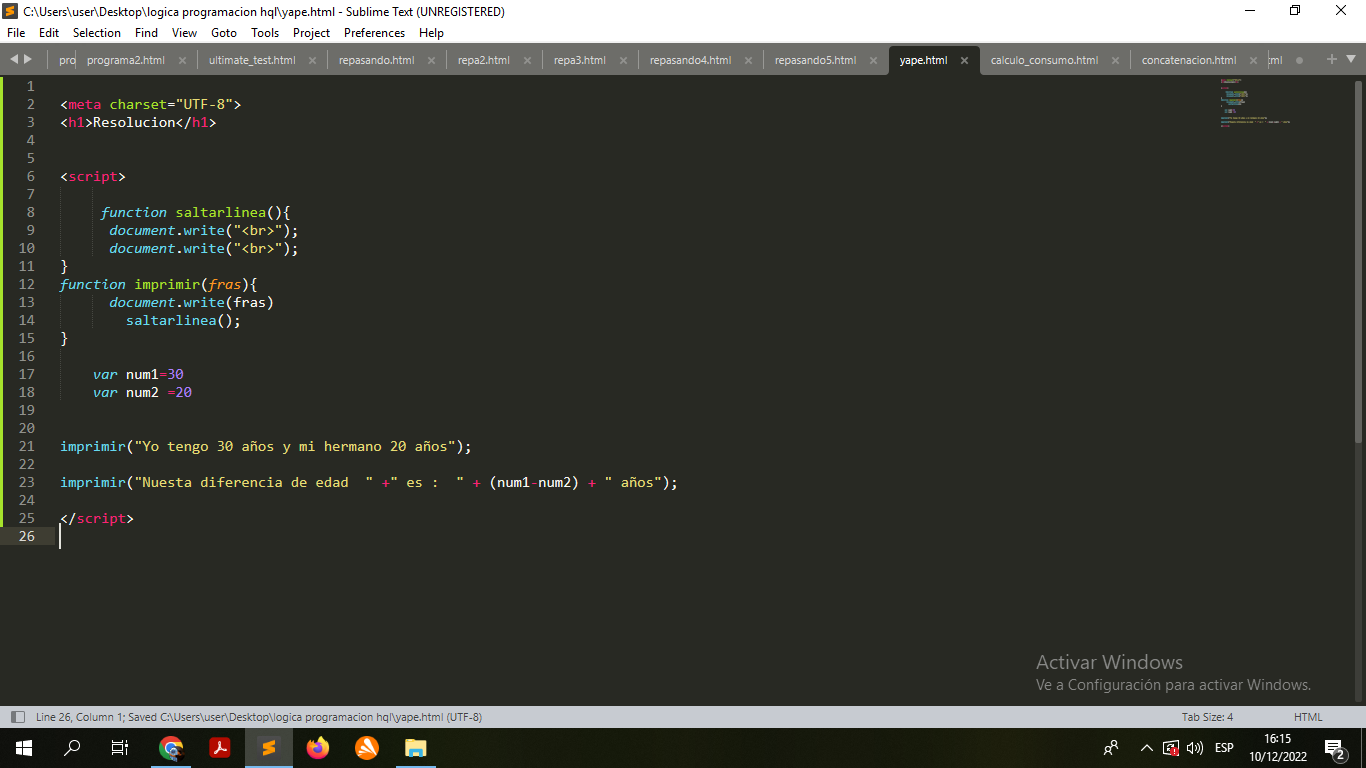Viewport: 1366px width, 768px height.
Task: Open the Selection menu
Action: (97, 33)
